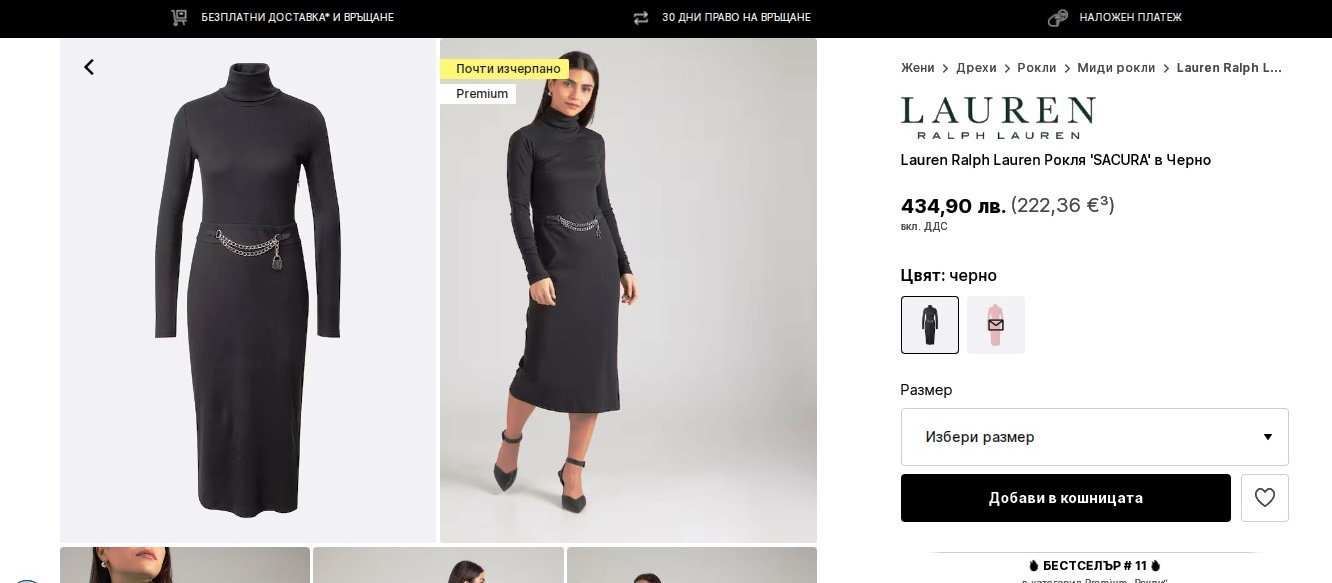
Task: Open the model-wearing-dress photo
Action: click(x=628, y=300)
